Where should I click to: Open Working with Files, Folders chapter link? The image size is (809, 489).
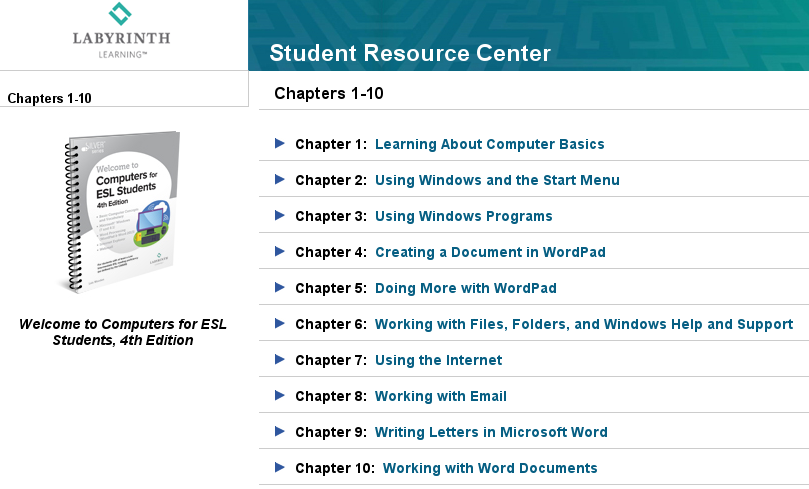[583, 324]
